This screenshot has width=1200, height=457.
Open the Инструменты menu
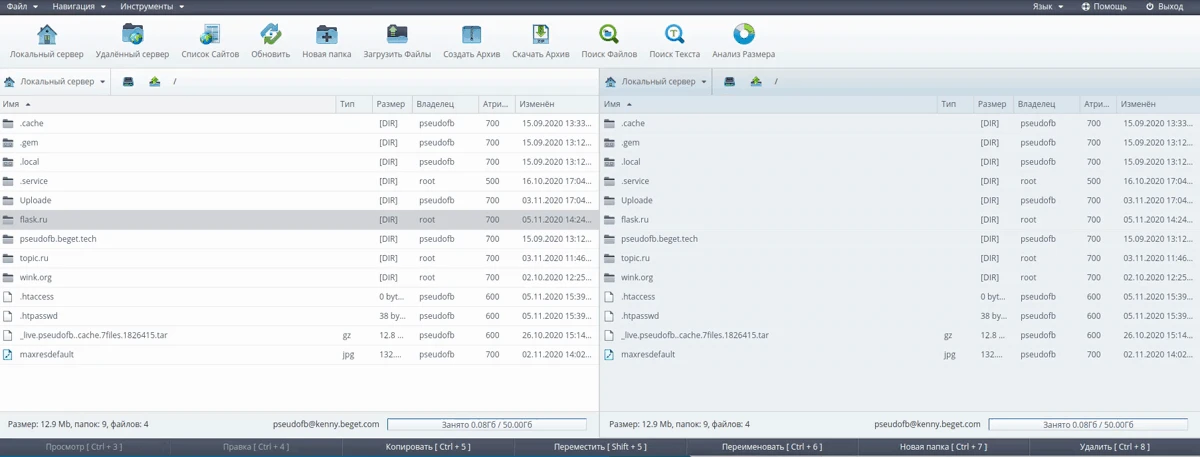152,6
